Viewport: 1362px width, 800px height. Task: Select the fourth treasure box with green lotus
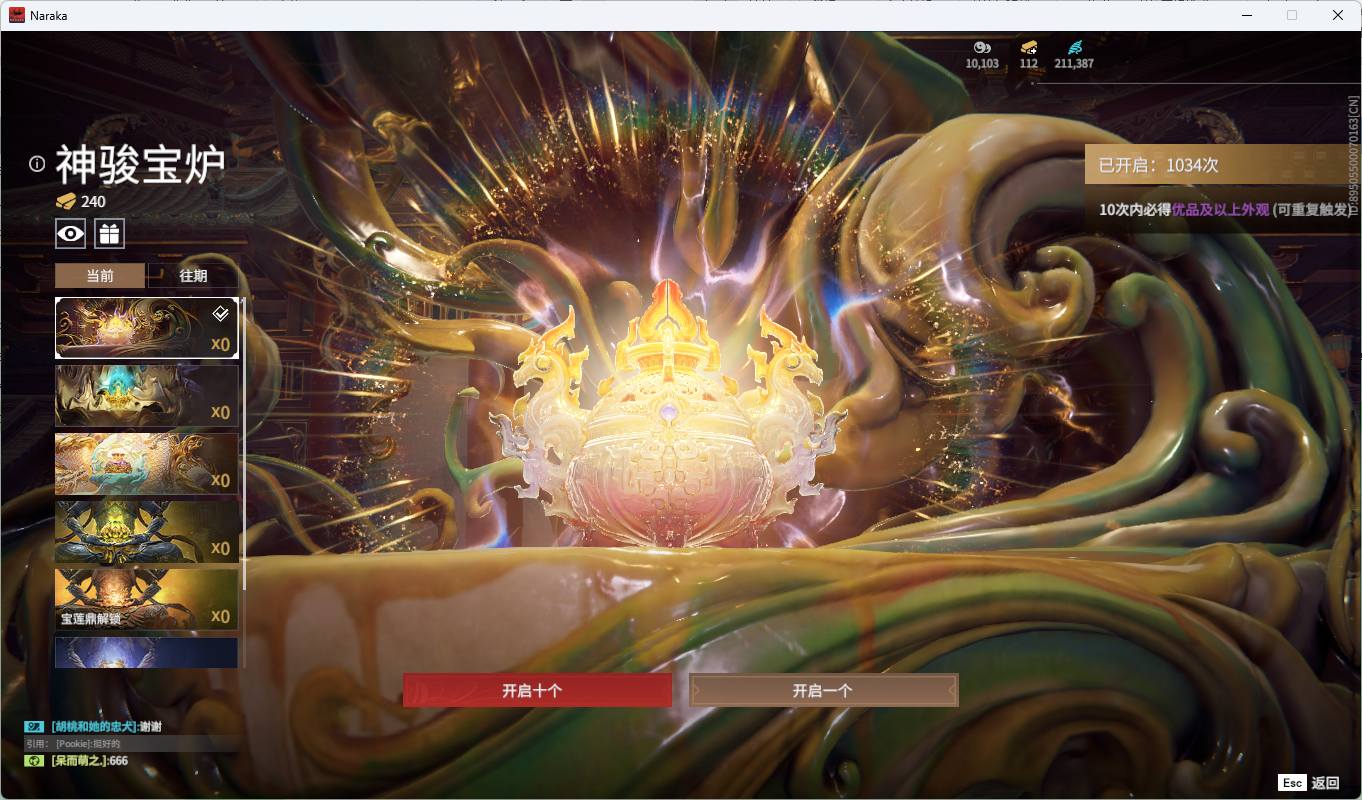point(147,532)
